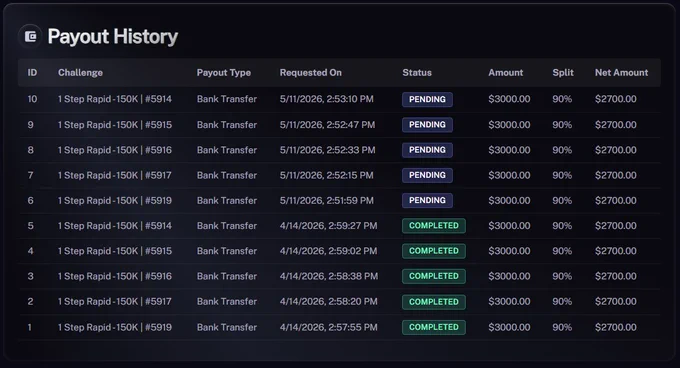Viewport: 680px width, 368px height.
Task: Click the PENDING badge for payout ID 6
Action: point(427,200)
